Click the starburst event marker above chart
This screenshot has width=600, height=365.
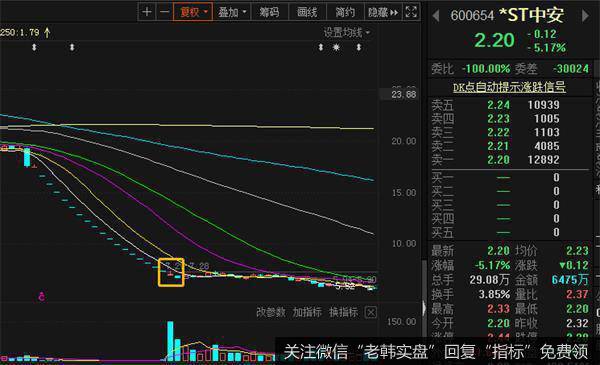coord(336,47)
